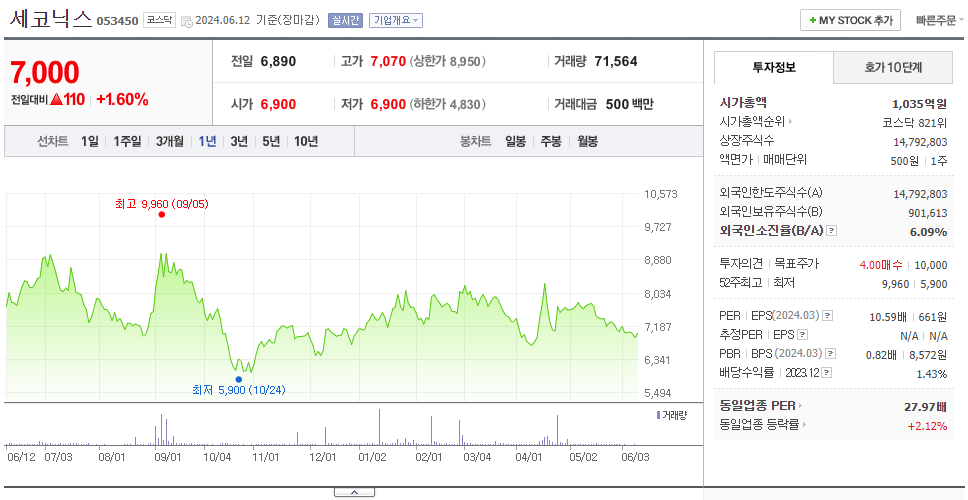Click the 10.59배 PER value
This screenshot has width=968, height=500.
[888, 317]
